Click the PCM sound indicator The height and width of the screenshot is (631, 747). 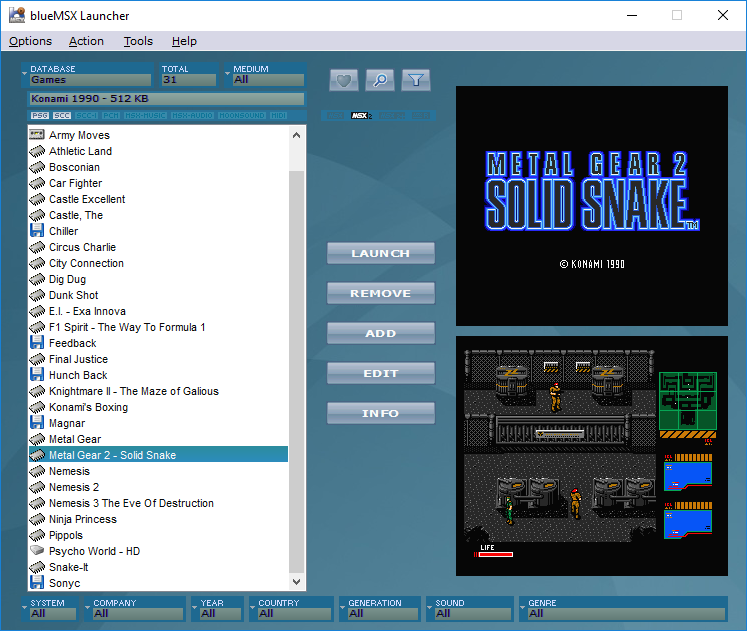(x=111, y=116)
